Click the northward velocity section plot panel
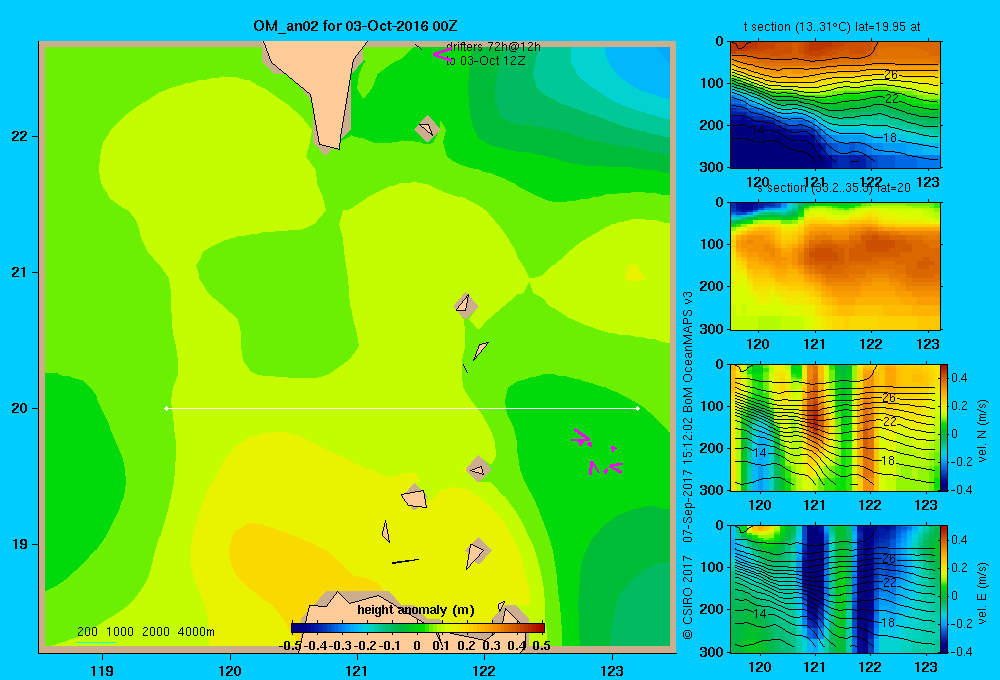Image resolution: width=1000 pixels, height=680 pixels. [835, 427]
